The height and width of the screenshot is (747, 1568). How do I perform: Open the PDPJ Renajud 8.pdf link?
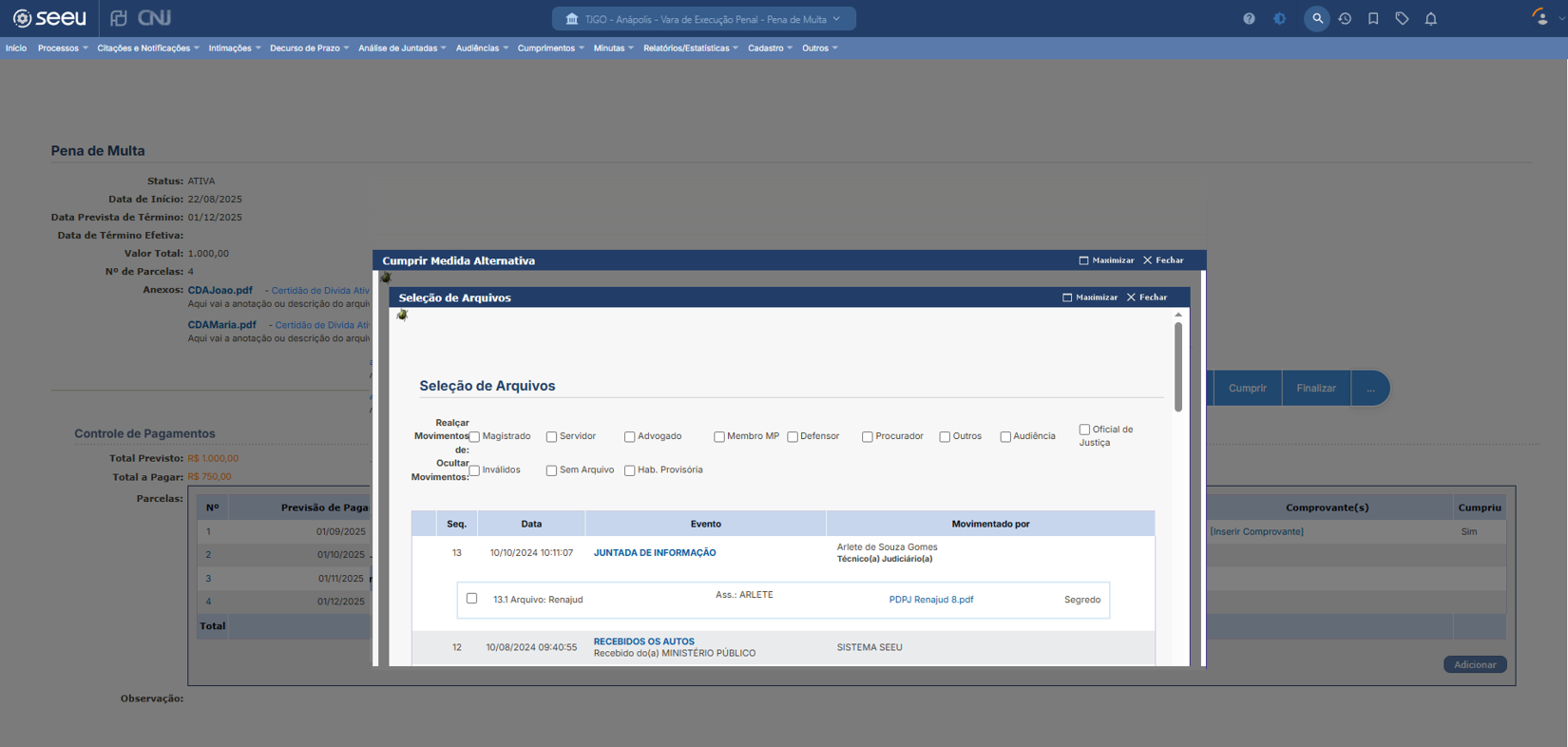pyautogui.click(x=931, y=600)
